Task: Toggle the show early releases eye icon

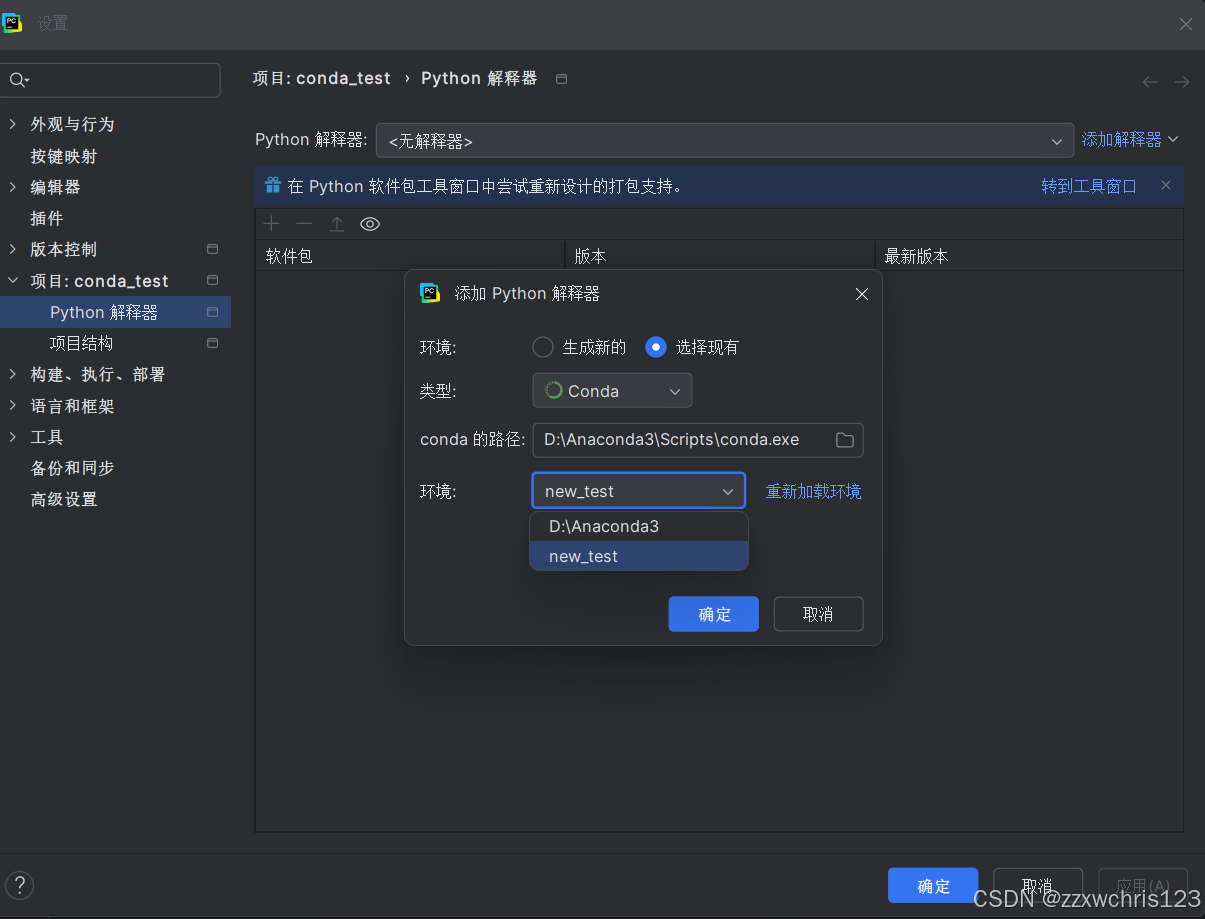Action: coord(370,224)
